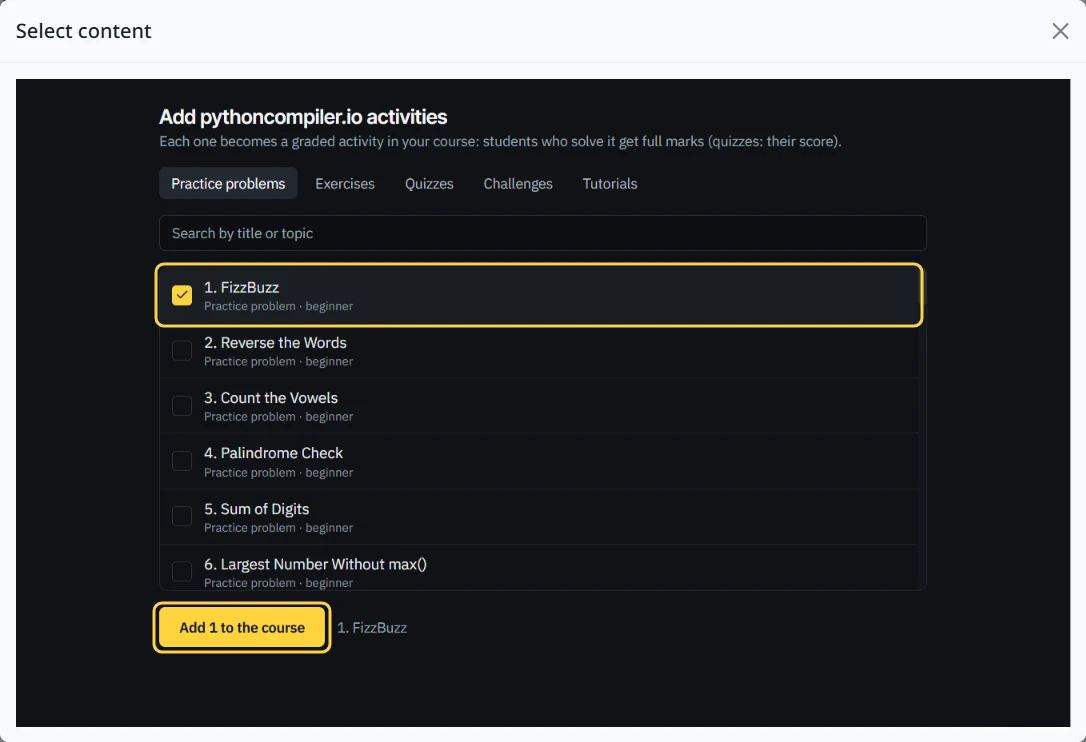Go to the Tutorials tab
The image size is (1086, 742).
point(609,184)
